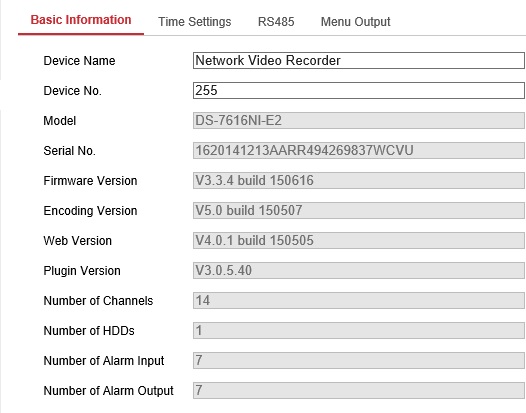526x413 pixels.
Task: Click the Number of Channels field
Action: (359, 300)
